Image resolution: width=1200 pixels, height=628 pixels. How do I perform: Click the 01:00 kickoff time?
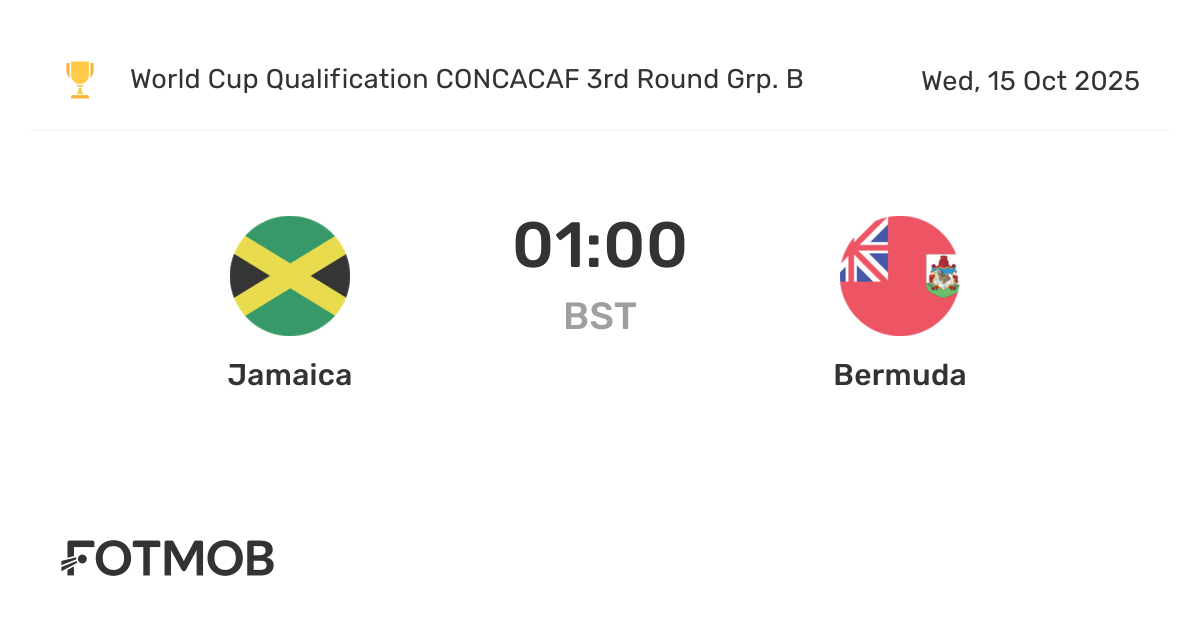(x=600, y=246)
